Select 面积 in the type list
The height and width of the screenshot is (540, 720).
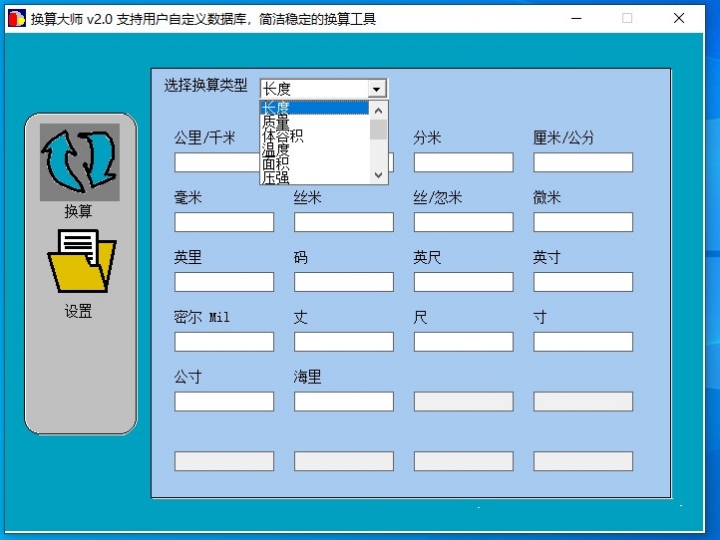click(x=314, y=163)
